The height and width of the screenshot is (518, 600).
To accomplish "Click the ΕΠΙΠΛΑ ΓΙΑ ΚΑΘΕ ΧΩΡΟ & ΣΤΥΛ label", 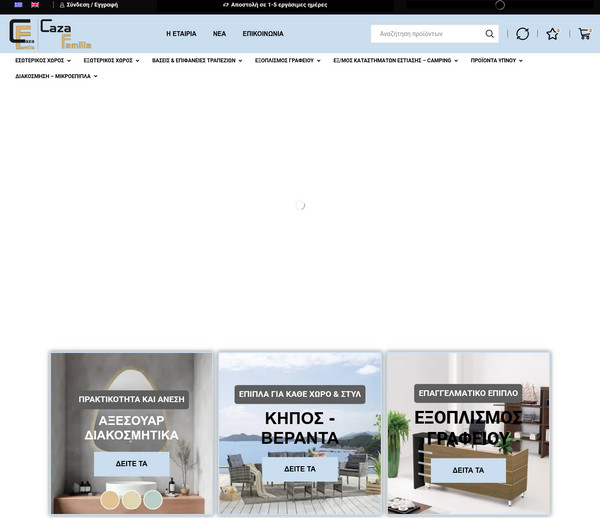I will pyautogui.click(x=300, y=394).
